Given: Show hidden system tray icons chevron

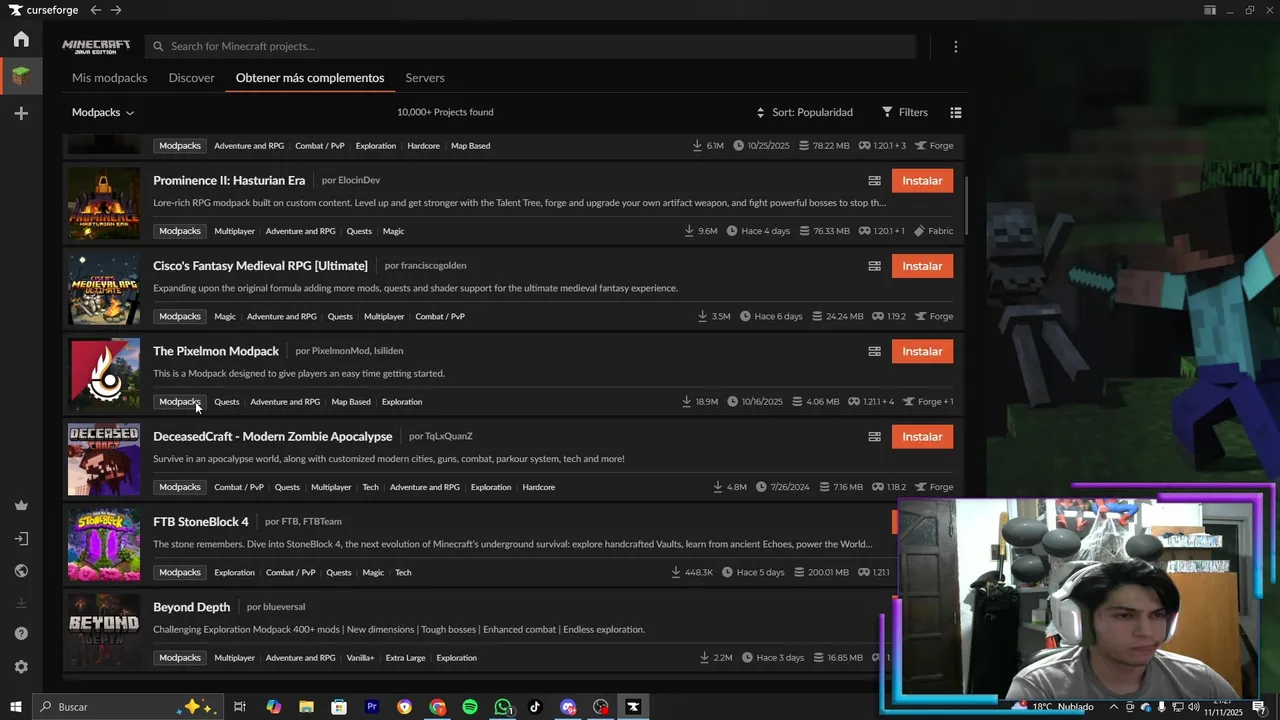Looking at the screenshot, I should pyautogui.click(x=1113, y=707).
